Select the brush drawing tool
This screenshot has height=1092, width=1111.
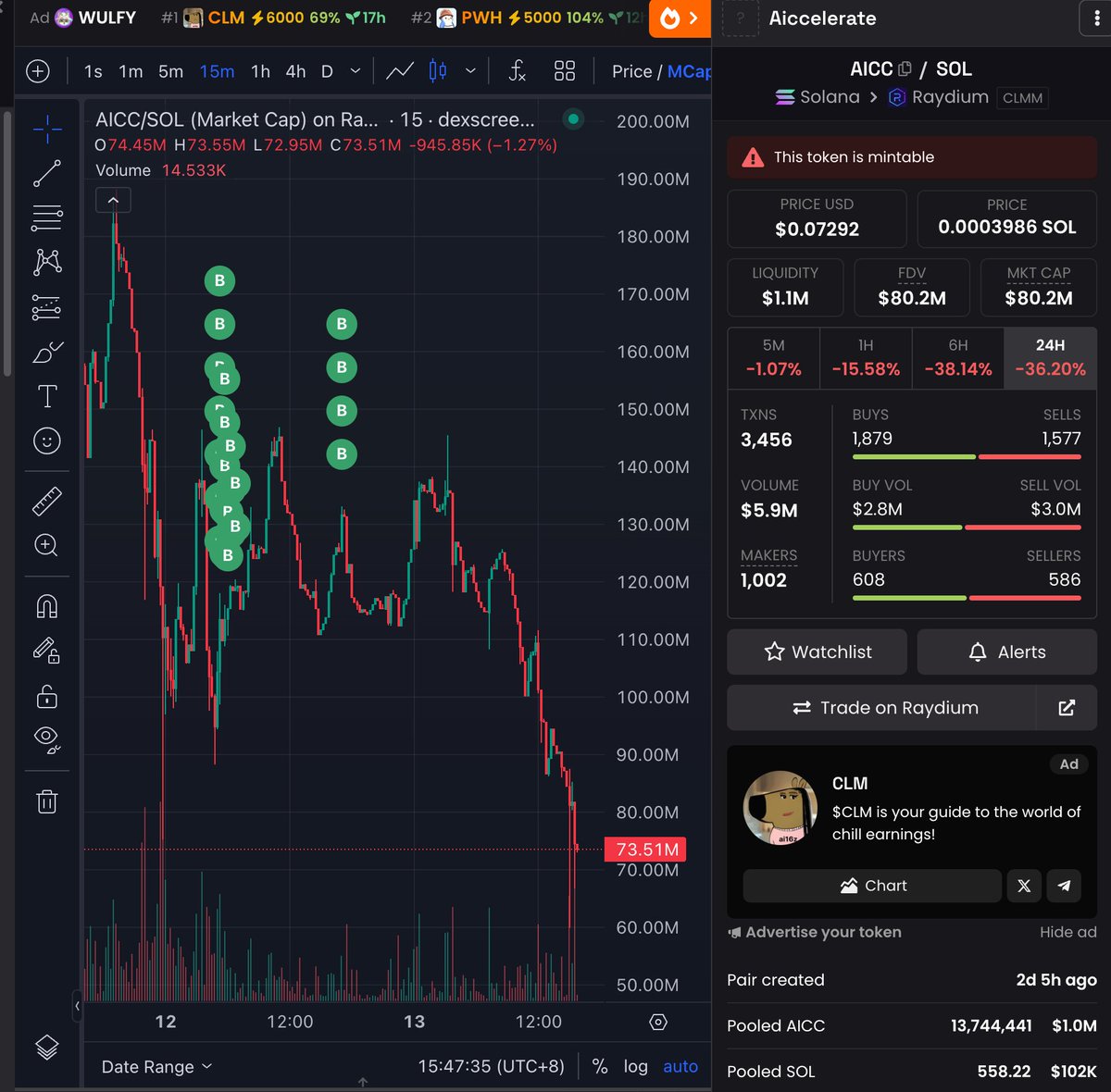pyautogui.click(x=47, y=353)
